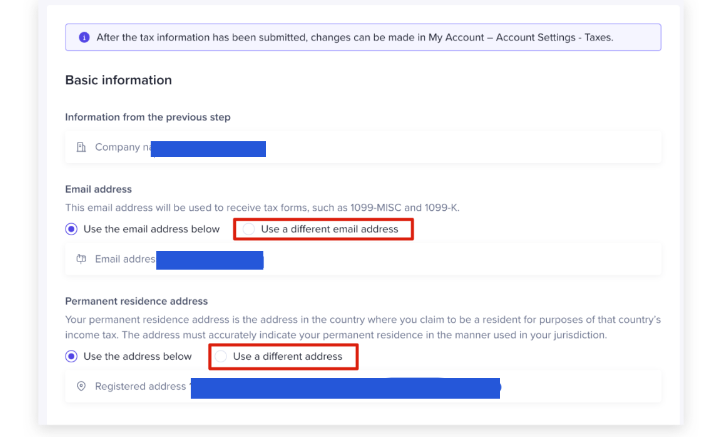The image size is (711, 437).
Task: Select "Use the email address below" radio
Action: click(71, 229)
